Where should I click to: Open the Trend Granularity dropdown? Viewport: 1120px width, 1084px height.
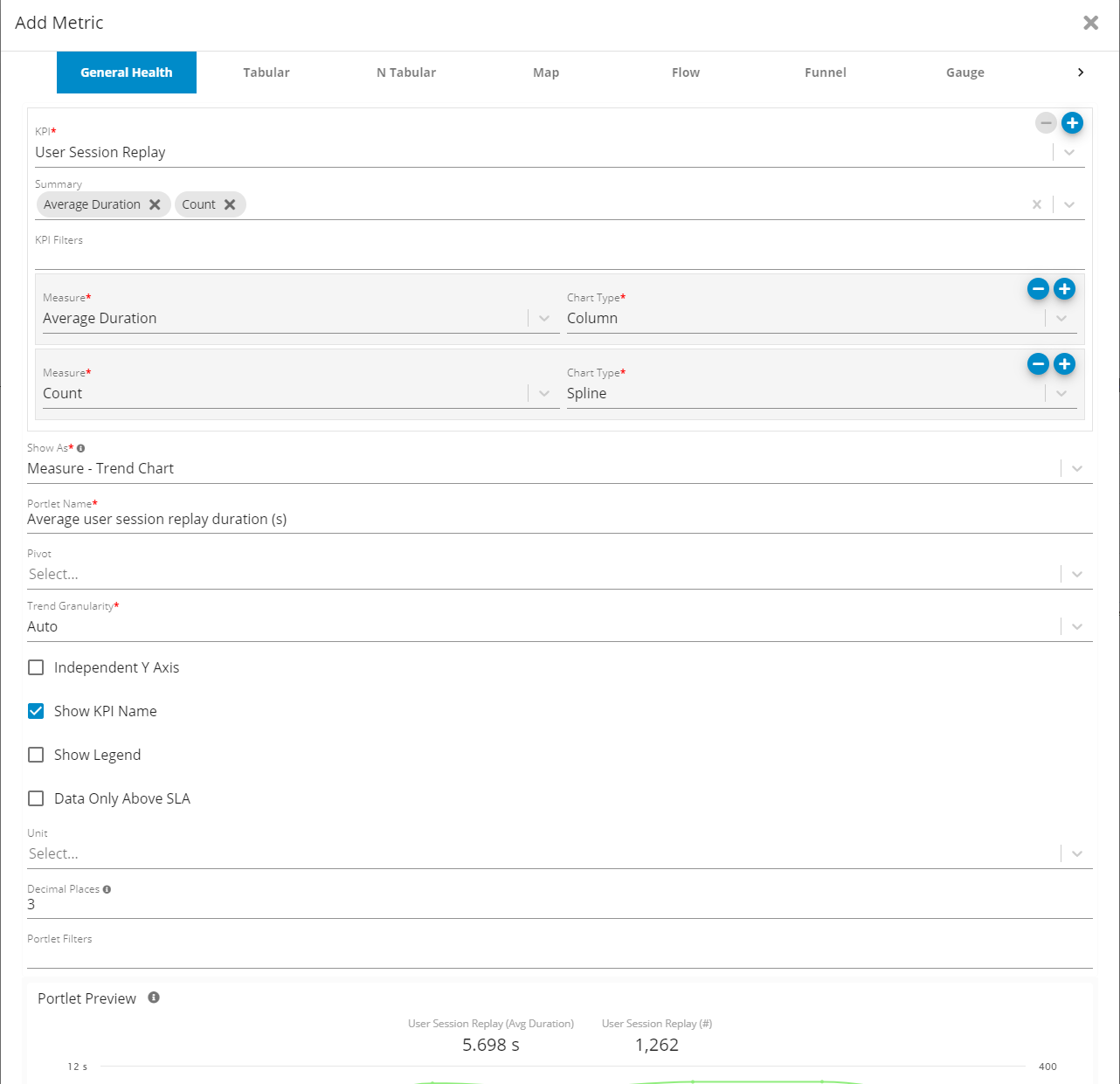[x=1076, y=626]
